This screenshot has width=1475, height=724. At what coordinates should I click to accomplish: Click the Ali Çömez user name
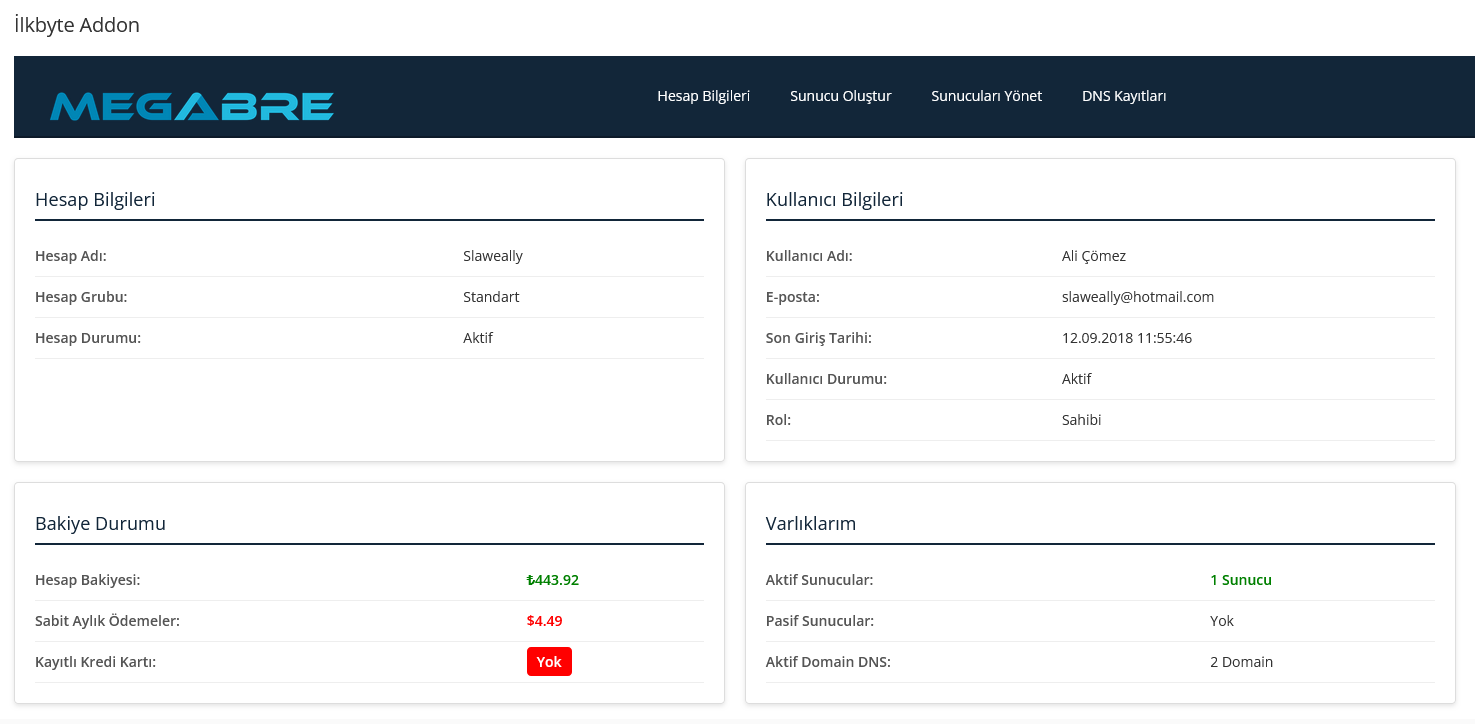point(1093,256)
